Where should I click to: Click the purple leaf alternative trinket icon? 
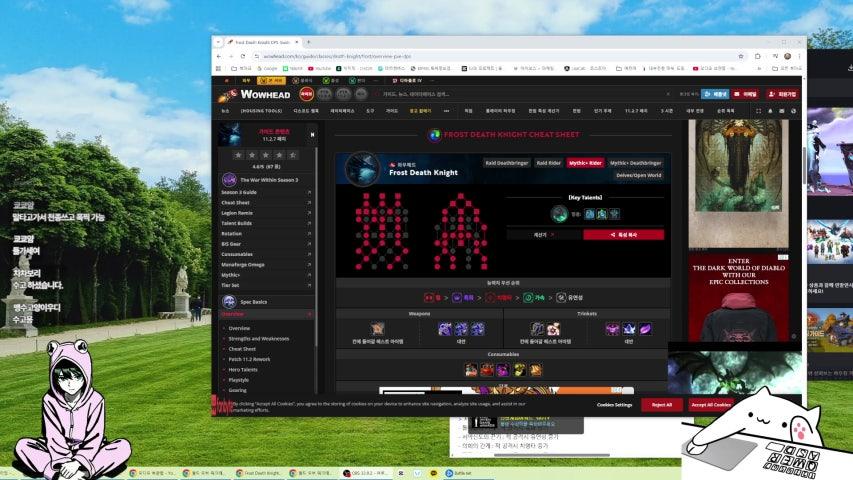646,329
